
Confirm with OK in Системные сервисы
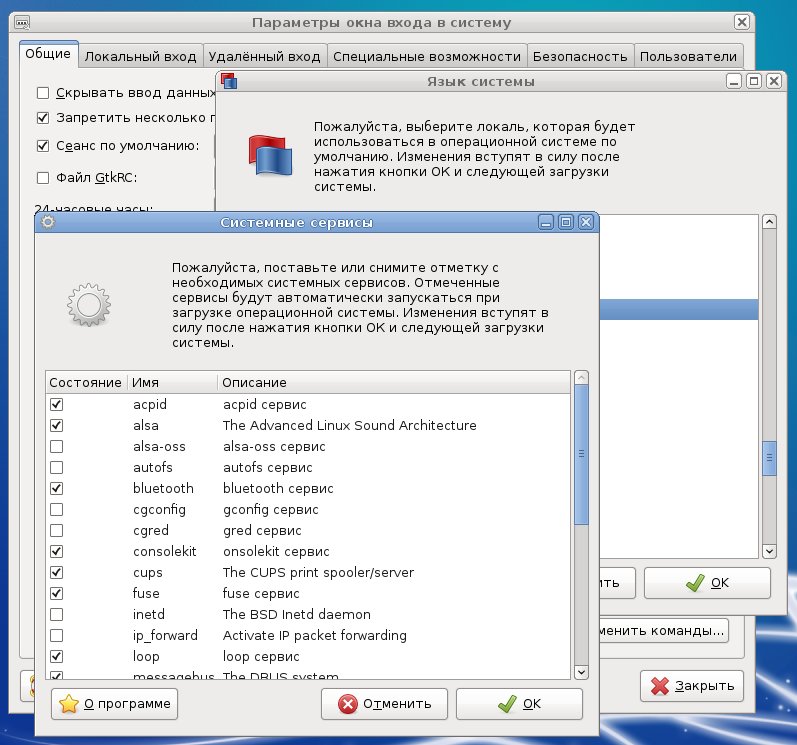(x=519, y=704)
